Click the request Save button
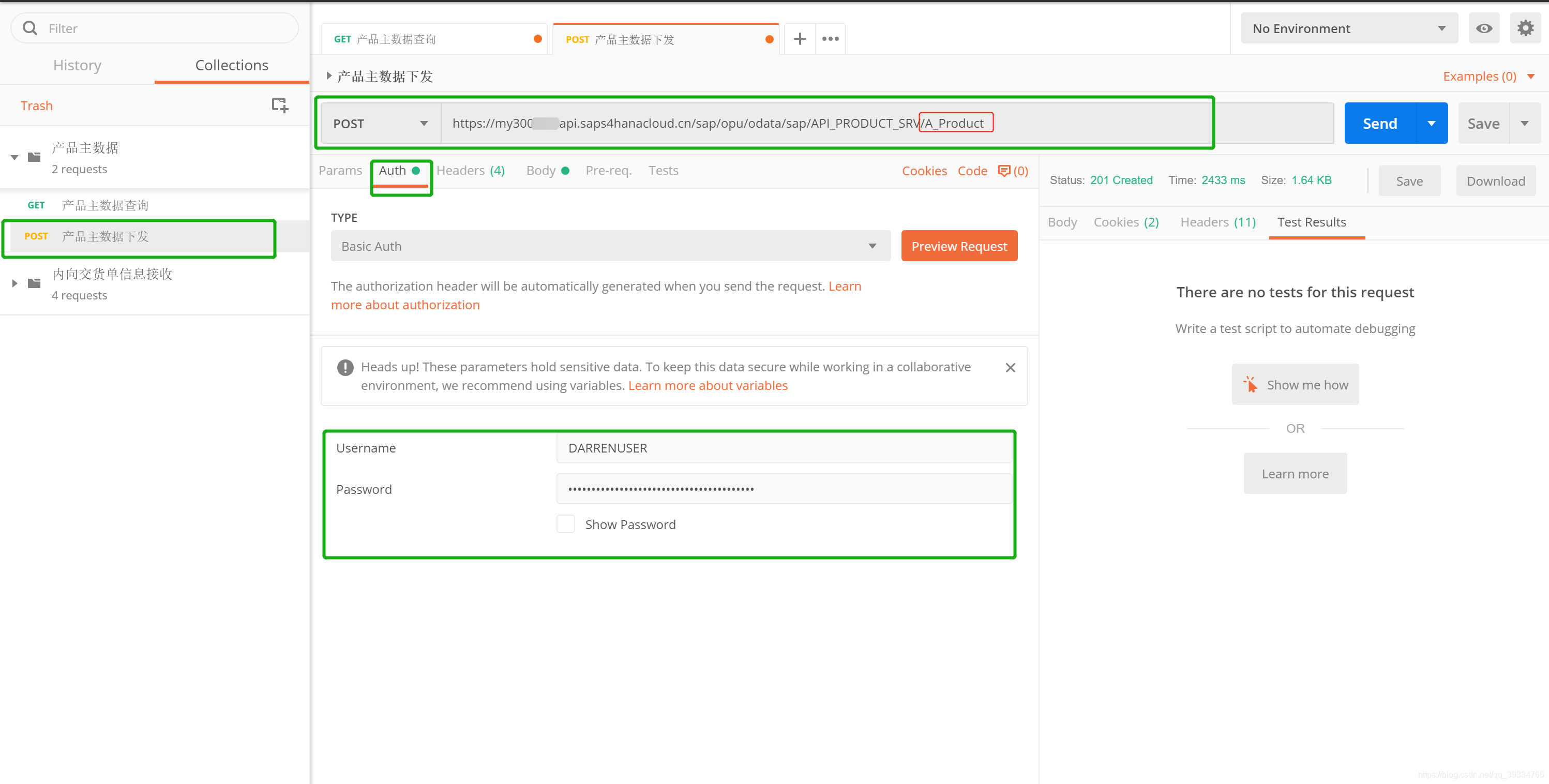 [x=1483, y=123]
